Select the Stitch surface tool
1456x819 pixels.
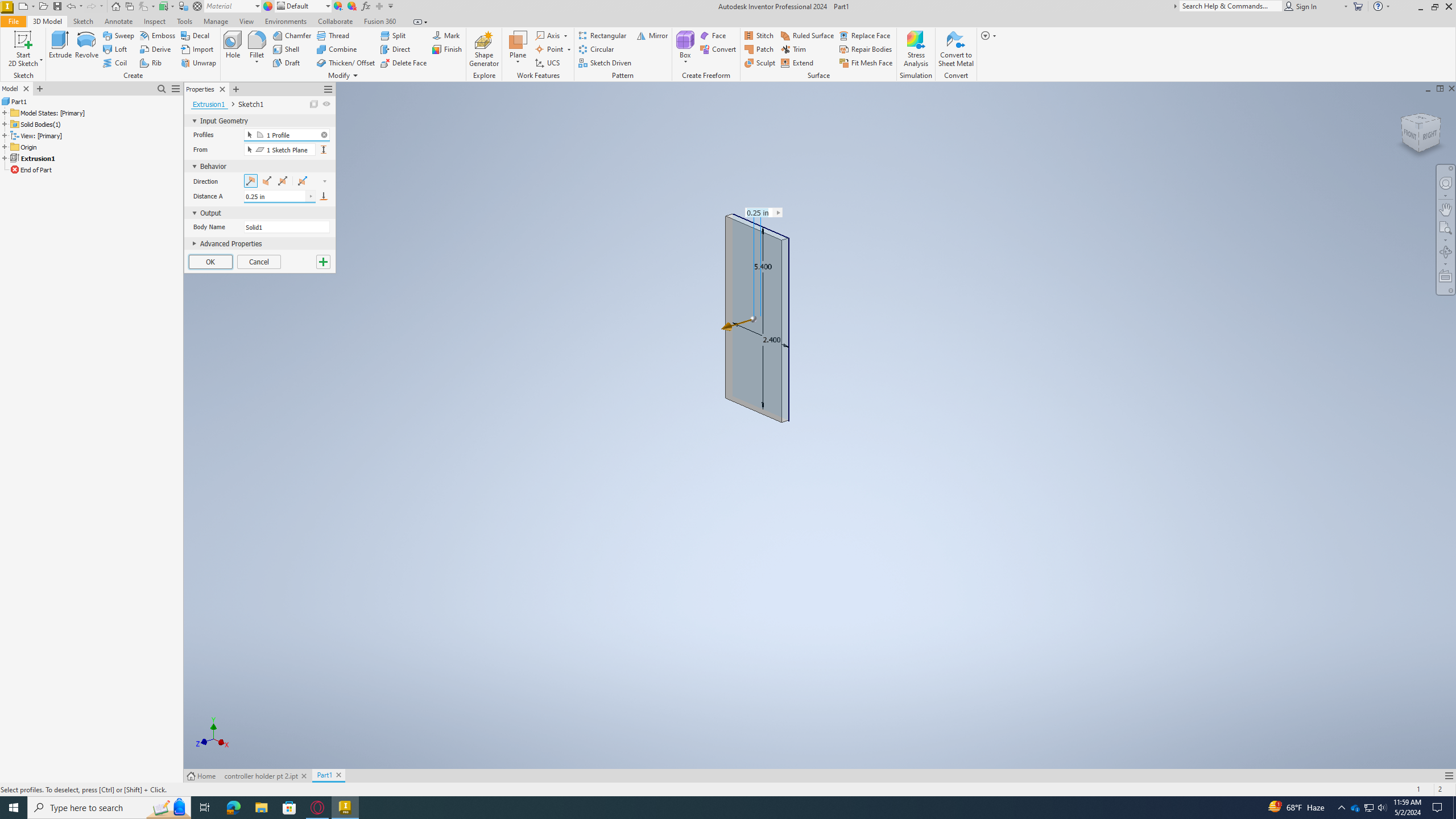point(759,35)
